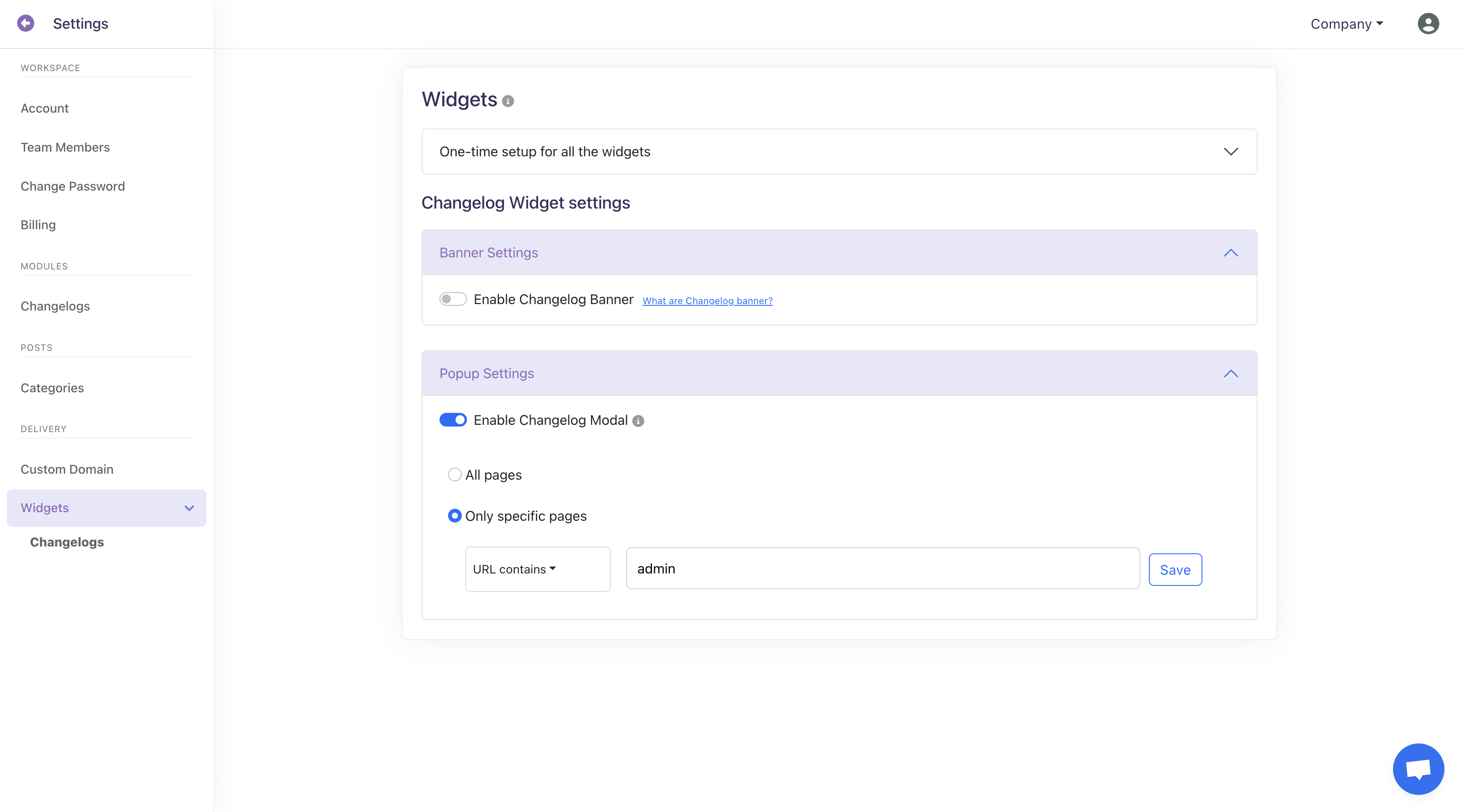
Task: Collapse Popup Settings with chevron icon
Action: point(1231,373)
